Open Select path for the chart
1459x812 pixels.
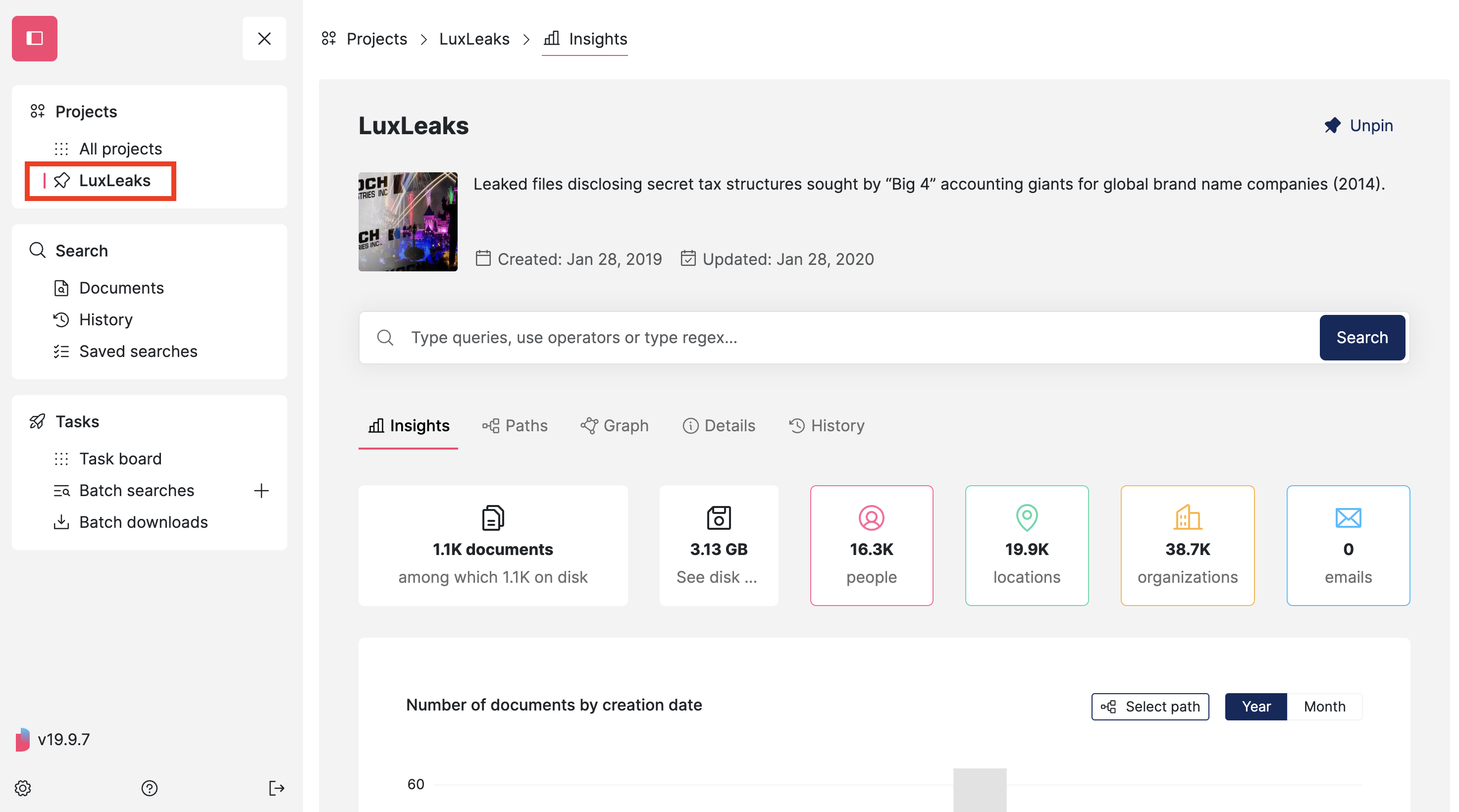[x=1150, y=707]
